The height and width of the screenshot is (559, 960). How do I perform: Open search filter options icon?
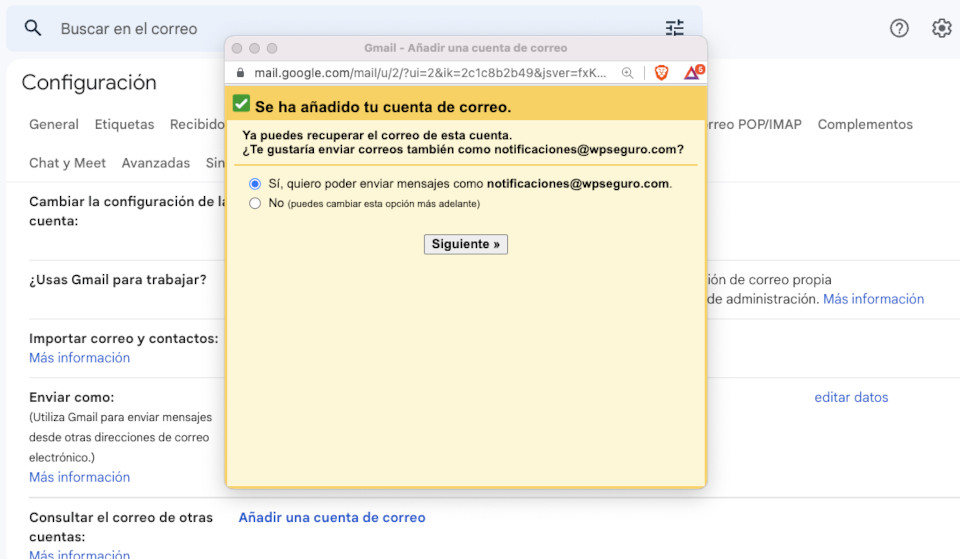(674, 28)
